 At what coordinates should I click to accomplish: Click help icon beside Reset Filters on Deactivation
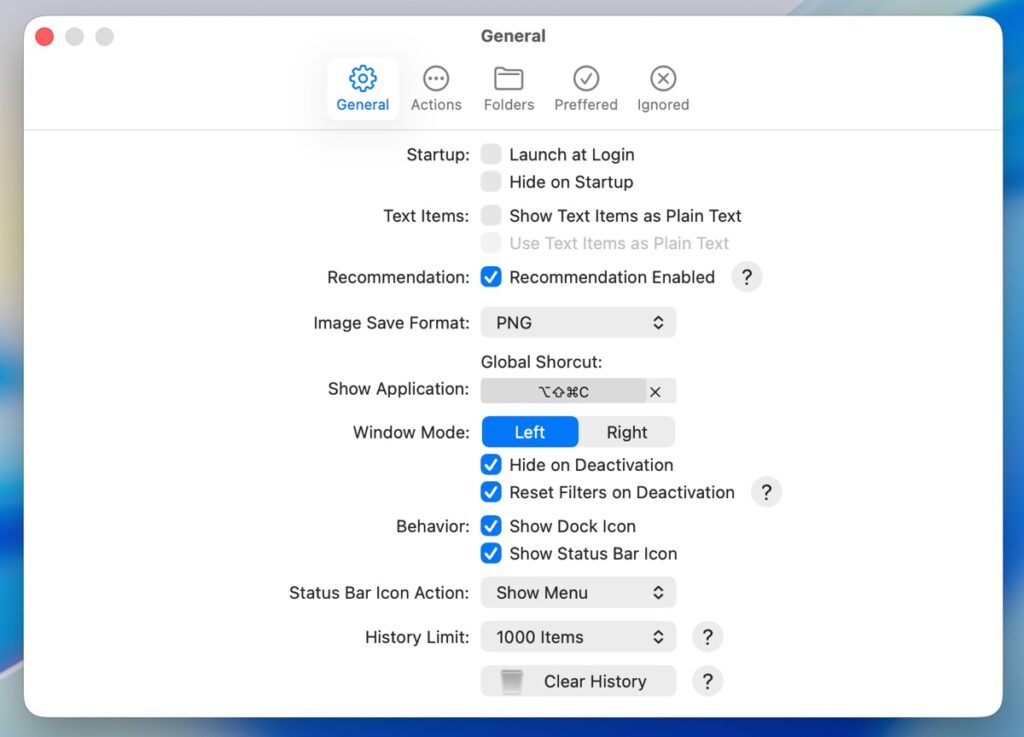point(766,492)
